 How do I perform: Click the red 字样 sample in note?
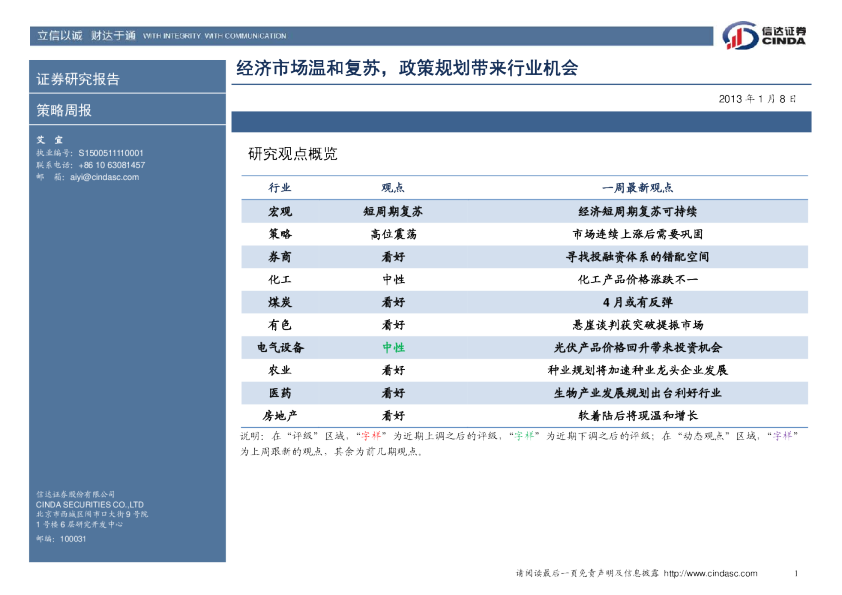372,436
